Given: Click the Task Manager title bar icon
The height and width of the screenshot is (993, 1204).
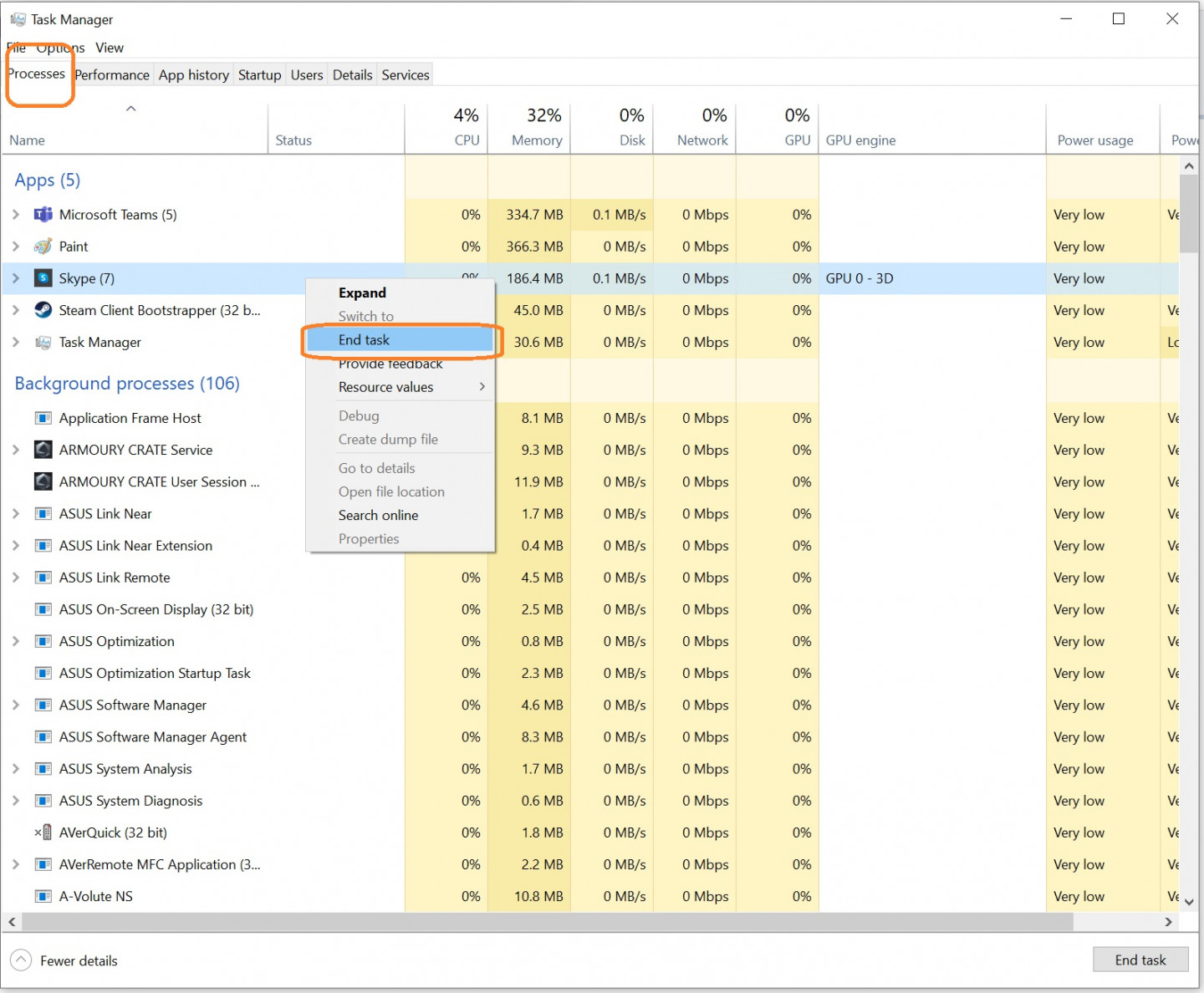Looking at the screenshot, I should point(18,19).
